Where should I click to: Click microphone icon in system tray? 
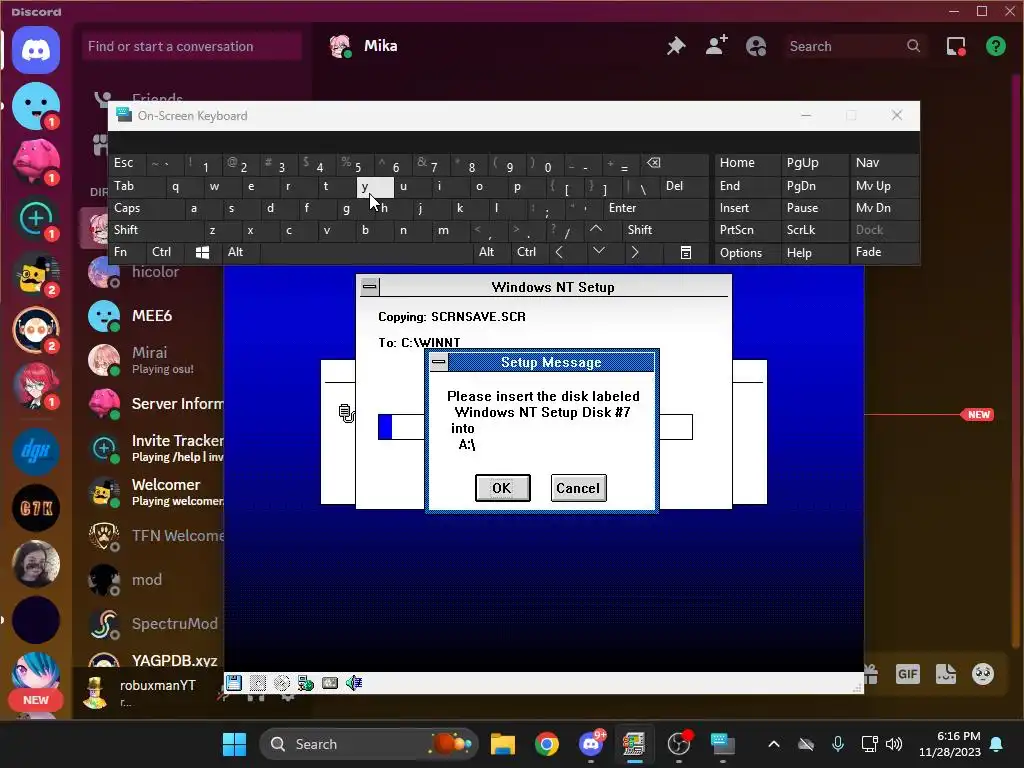click(x=838, y=744)
